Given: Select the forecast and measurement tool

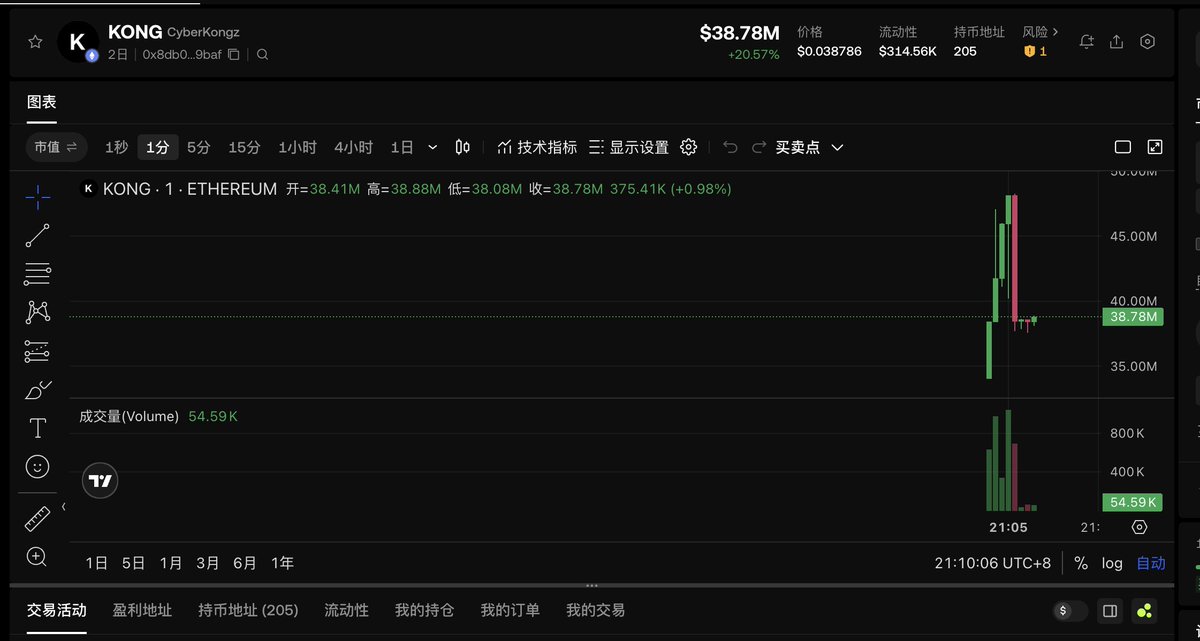Looking at the screenshot, I should pos(37,351).
